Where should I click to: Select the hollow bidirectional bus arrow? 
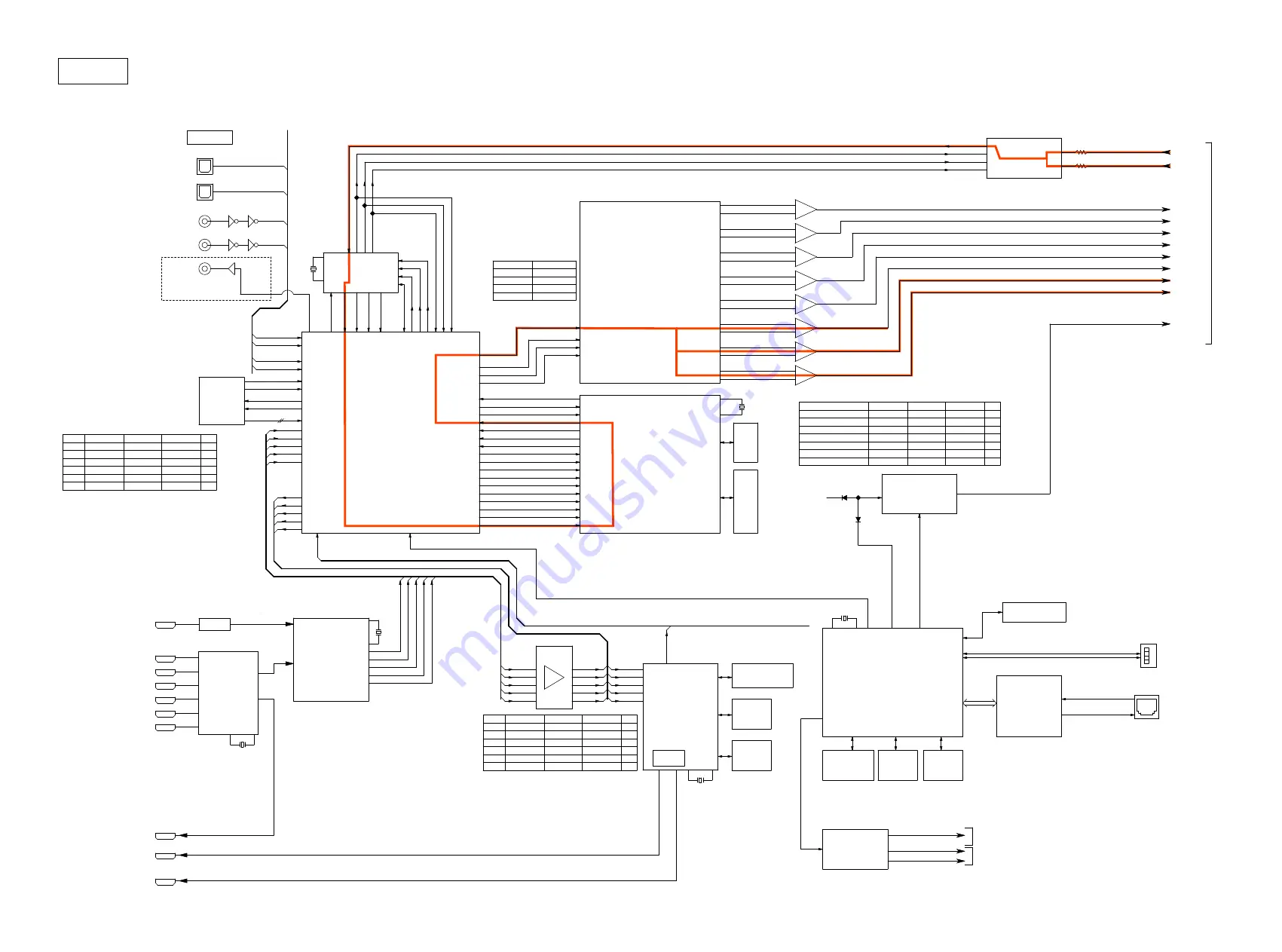(x=980, y=703)
